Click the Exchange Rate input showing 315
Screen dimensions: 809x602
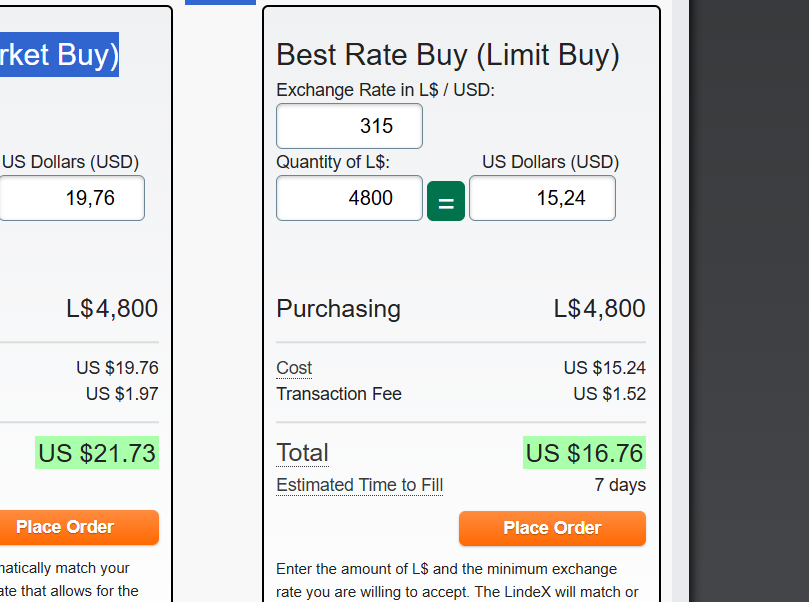(x=349, y=126)
